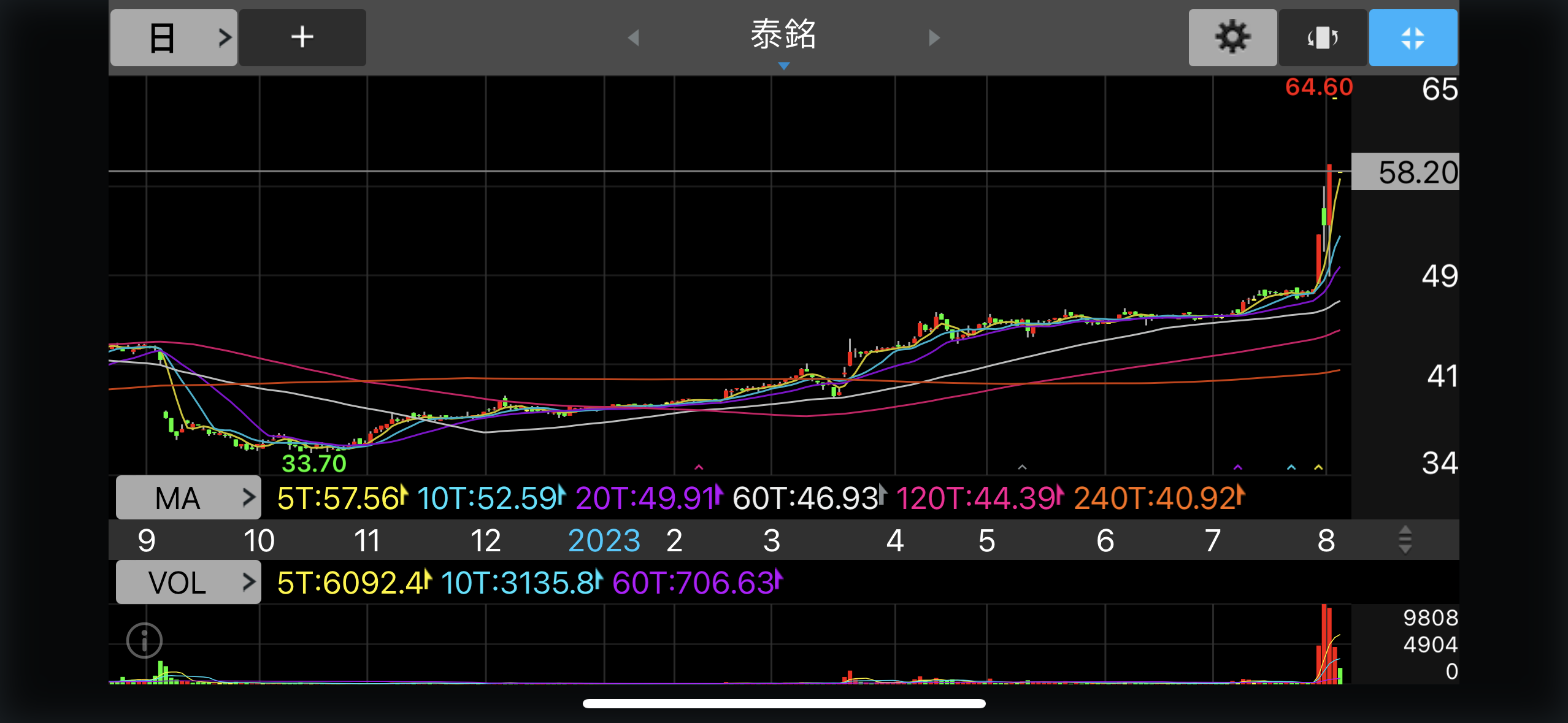Tap month 8 on the time axis
The image size is (1568, 723).
click(x=1326, y=540)
